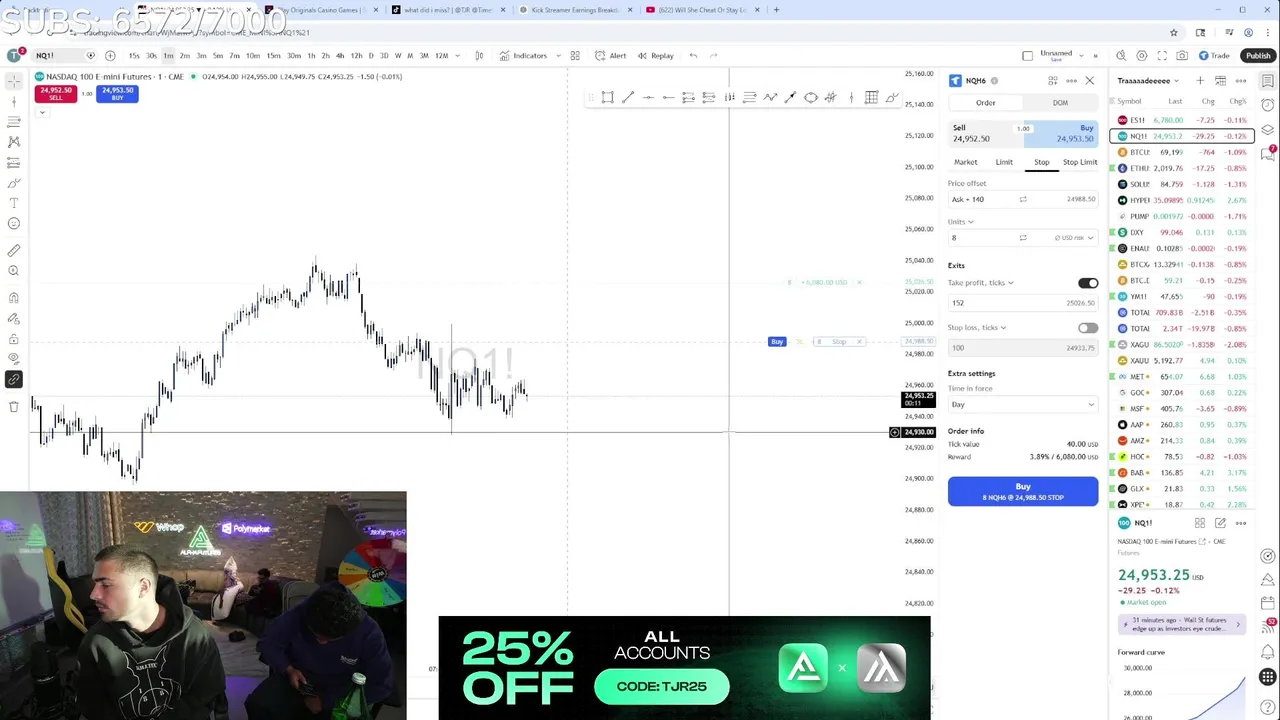1280x720 pixels.
Task: Open Time in force Day dropdown
Action: coord(1023,405)
